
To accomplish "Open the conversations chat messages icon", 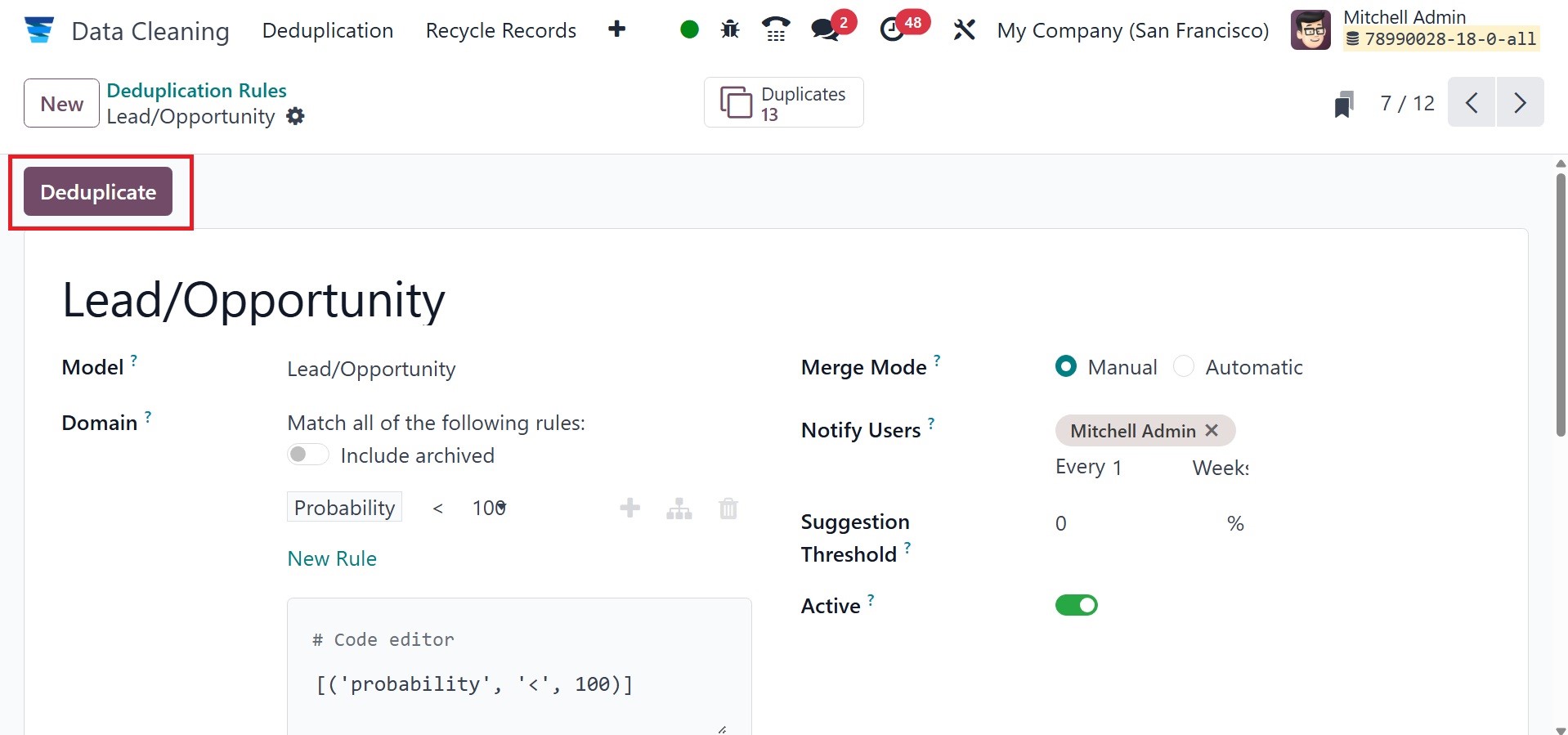I will point(825,30).
